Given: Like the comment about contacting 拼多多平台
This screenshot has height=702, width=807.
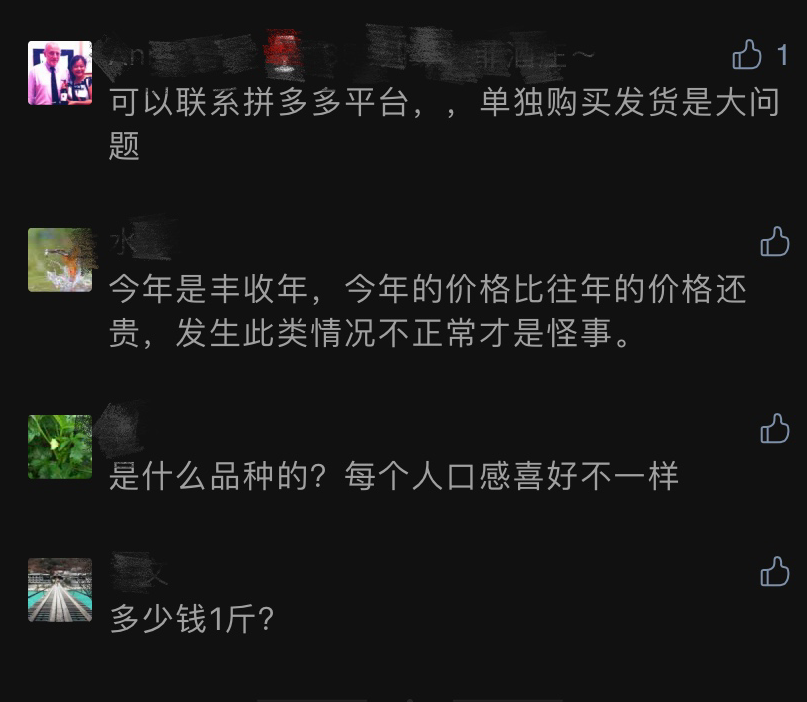Looking at the screenshot, I should pyautogui.click(x=747, y=54).
